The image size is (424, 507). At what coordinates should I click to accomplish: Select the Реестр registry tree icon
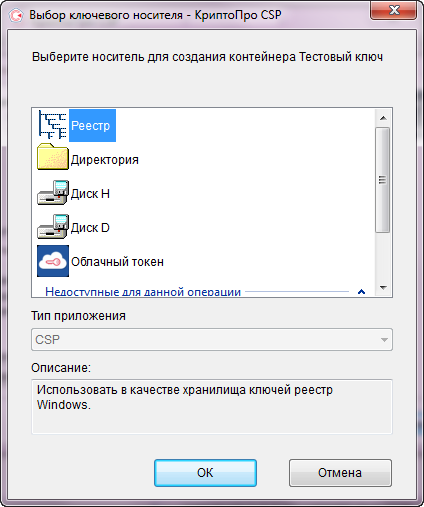[53, 125]
